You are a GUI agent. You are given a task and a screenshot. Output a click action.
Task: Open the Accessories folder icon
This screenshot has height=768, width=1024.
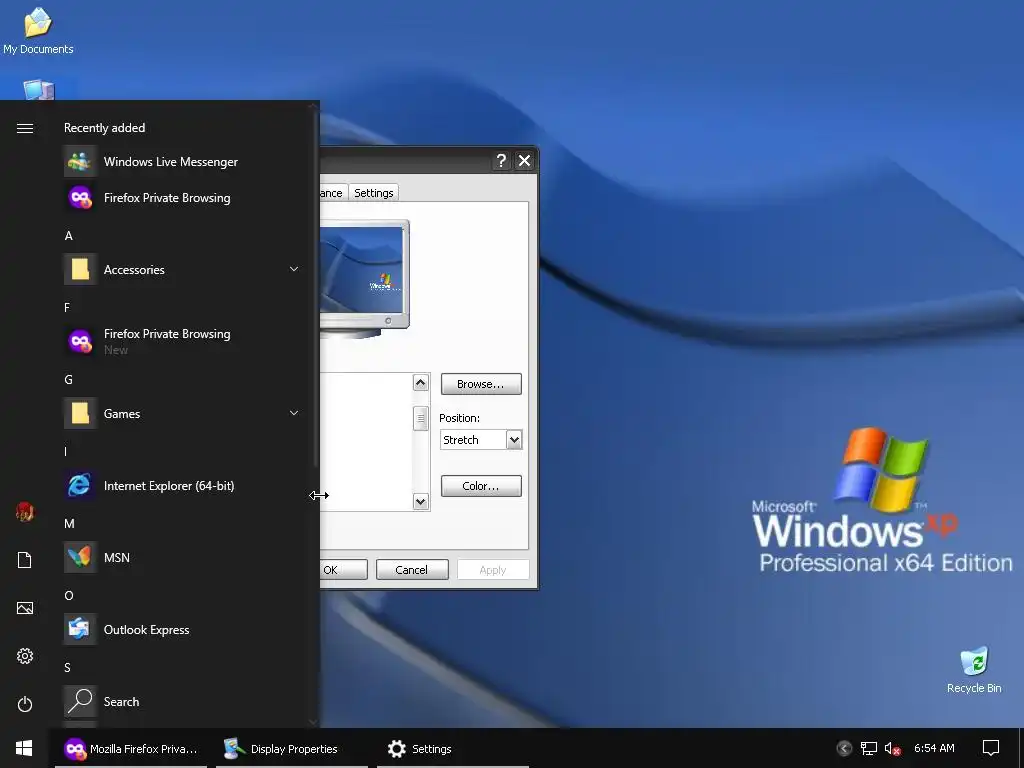(80, 269)
